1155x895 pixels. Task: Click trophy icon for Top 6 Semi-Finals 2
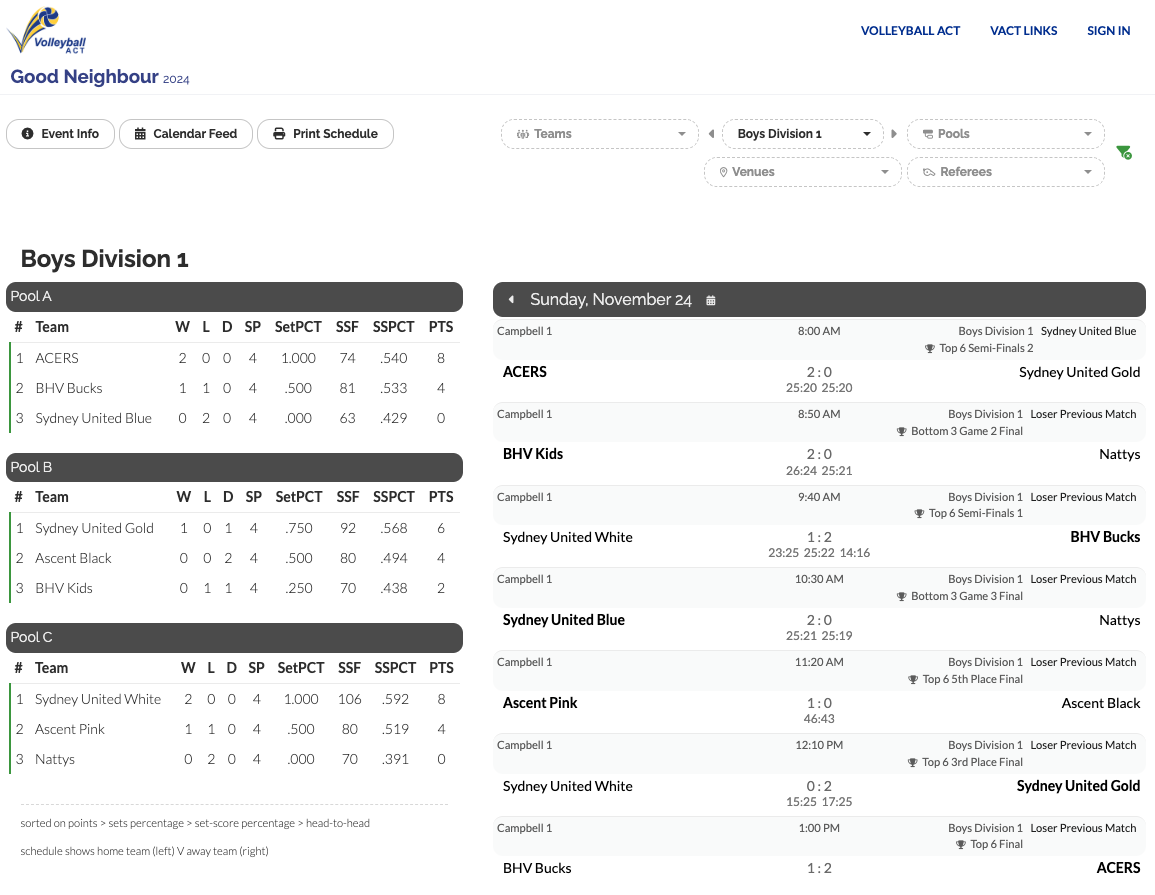(930, 349)
